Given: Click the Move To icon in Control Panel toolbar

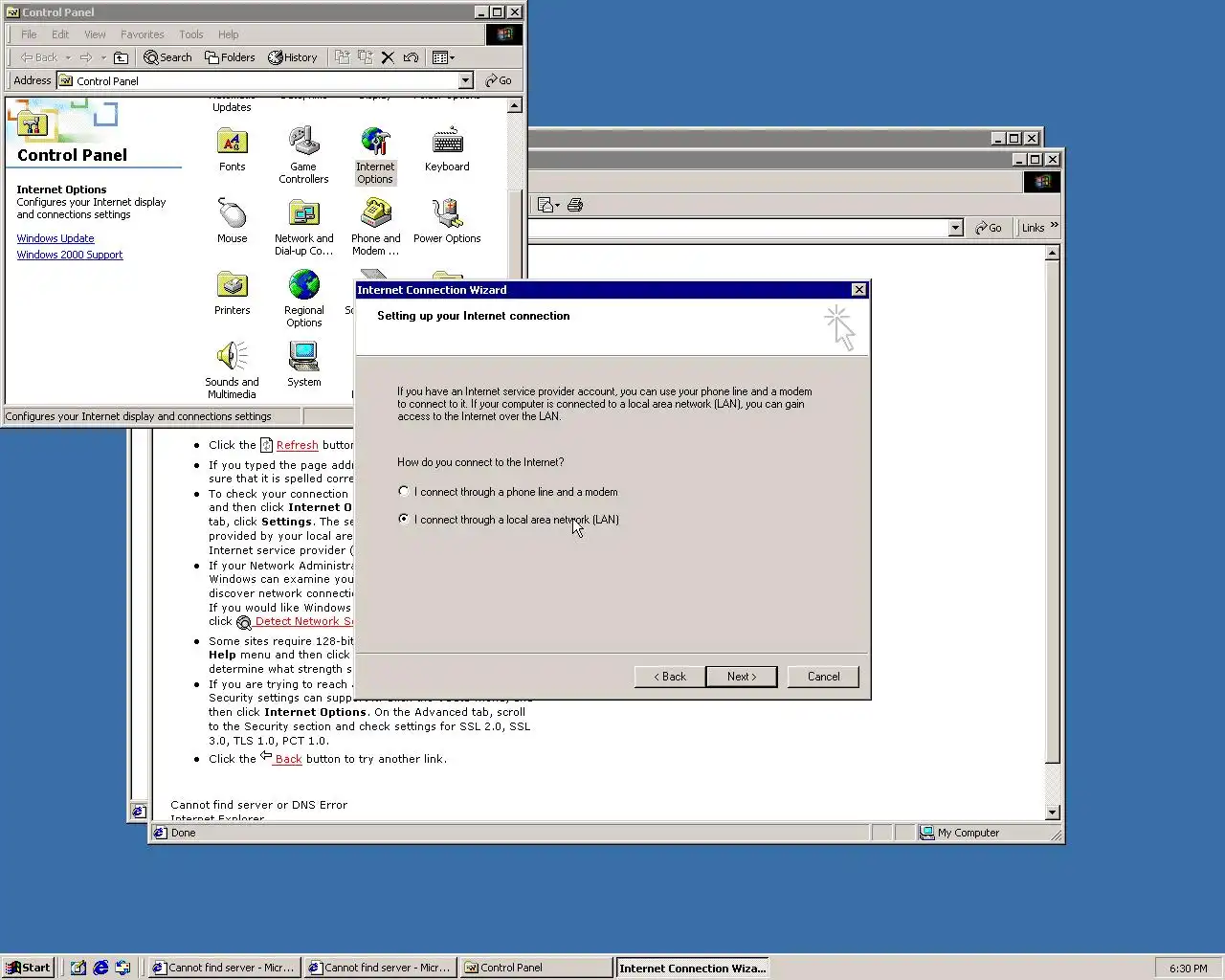Looking at the screenshot, I should 342,57.
